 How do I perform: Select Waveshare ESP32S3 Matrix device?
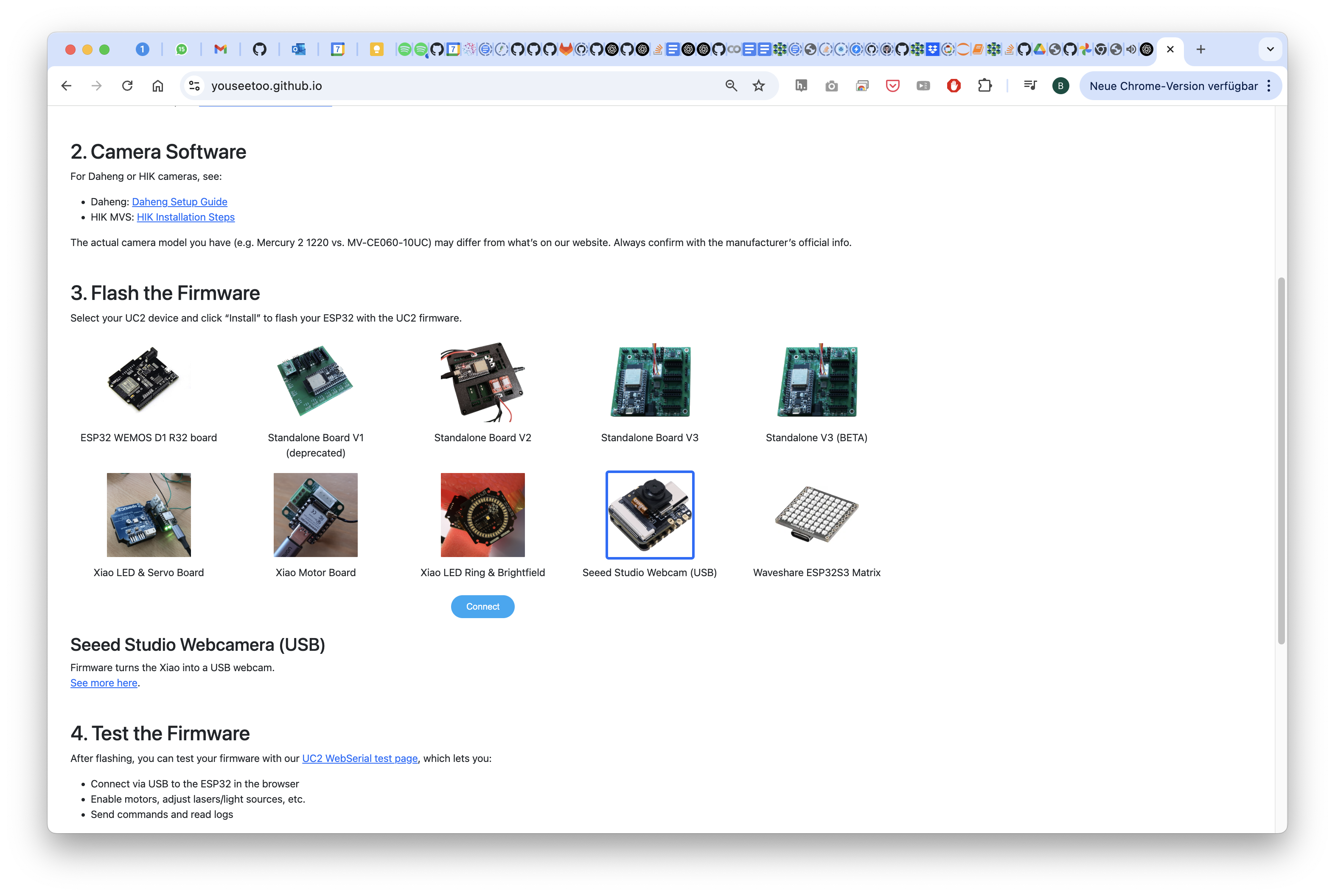(816, 514)
